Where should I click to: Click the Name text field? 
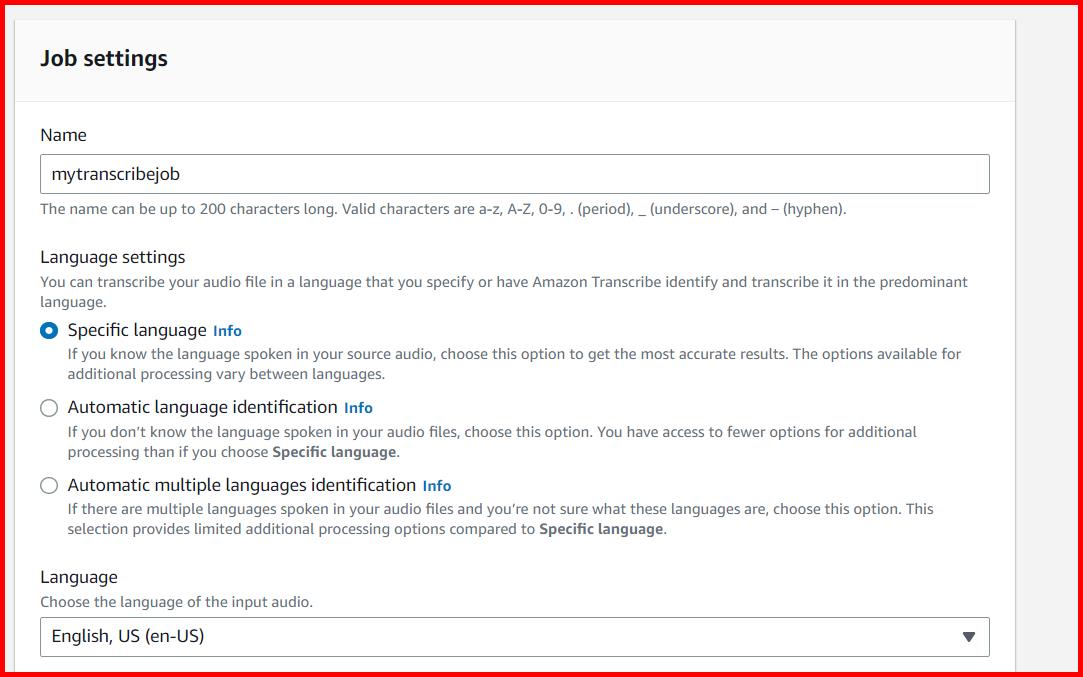pyautogui.click(x=514, y=173)
